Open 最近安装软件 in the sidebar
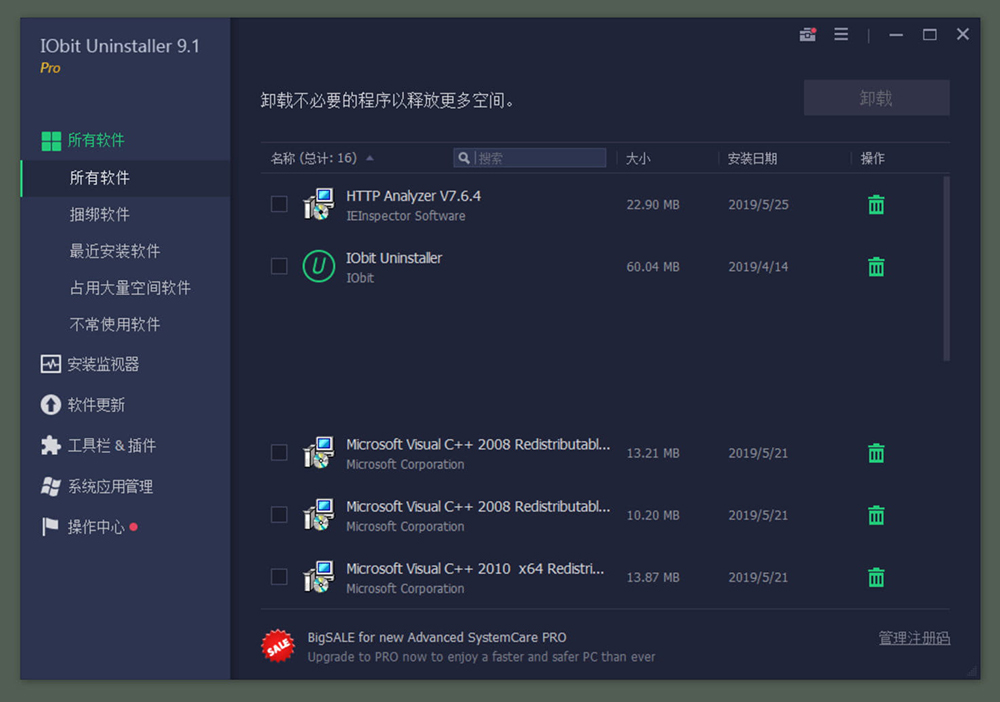 [x=115, y=251]
